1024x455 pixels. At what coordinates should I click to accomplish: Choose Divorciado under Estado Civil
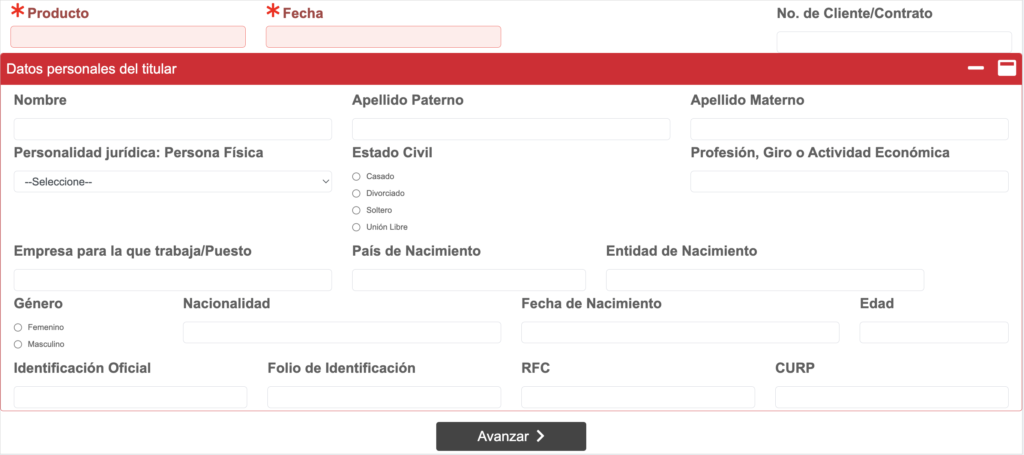coord(357,193)
